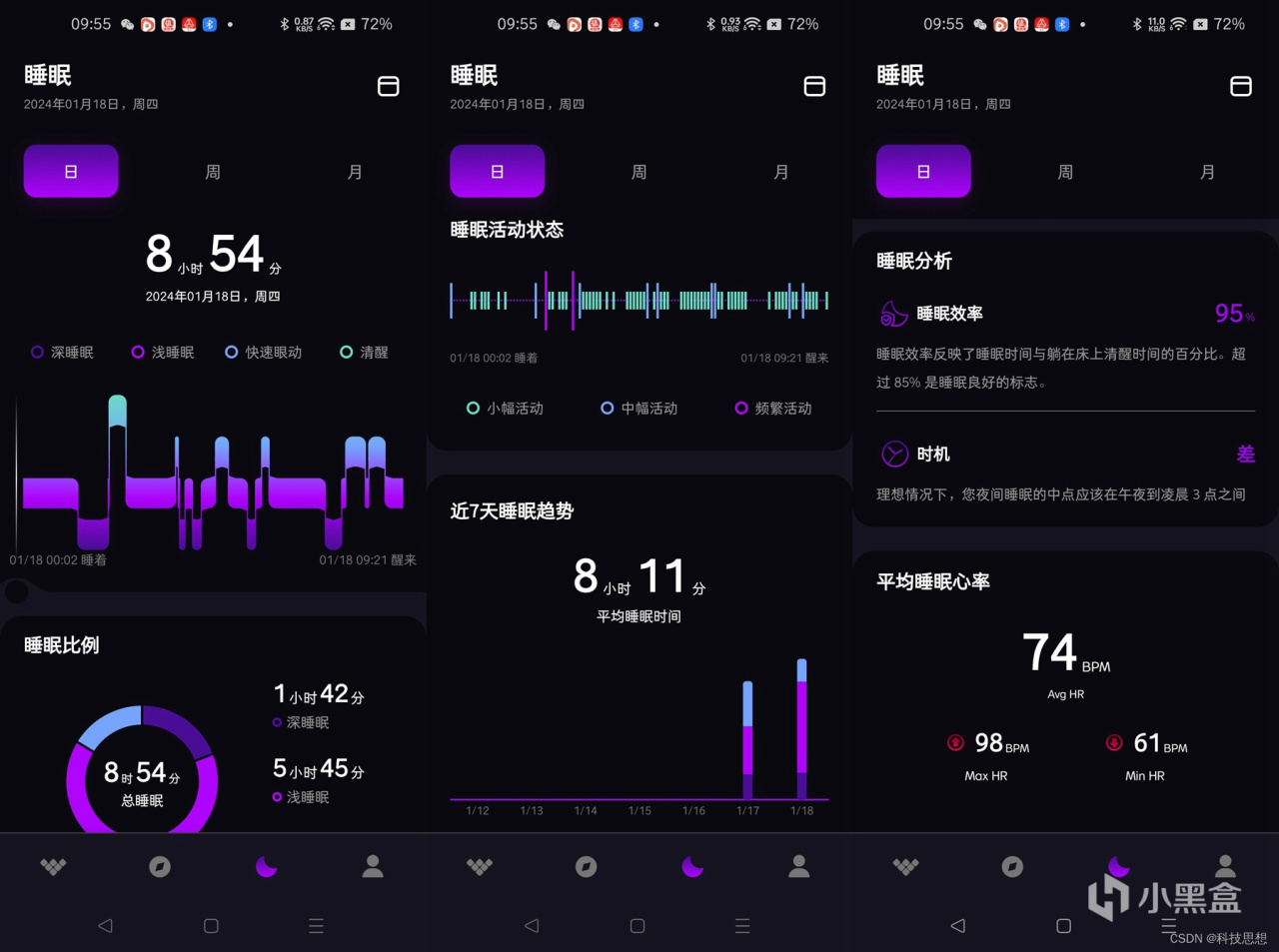Tap the 1小时42分 deep sleep value
Viewport: 1279px width, 952px height.
coord(319,694)
